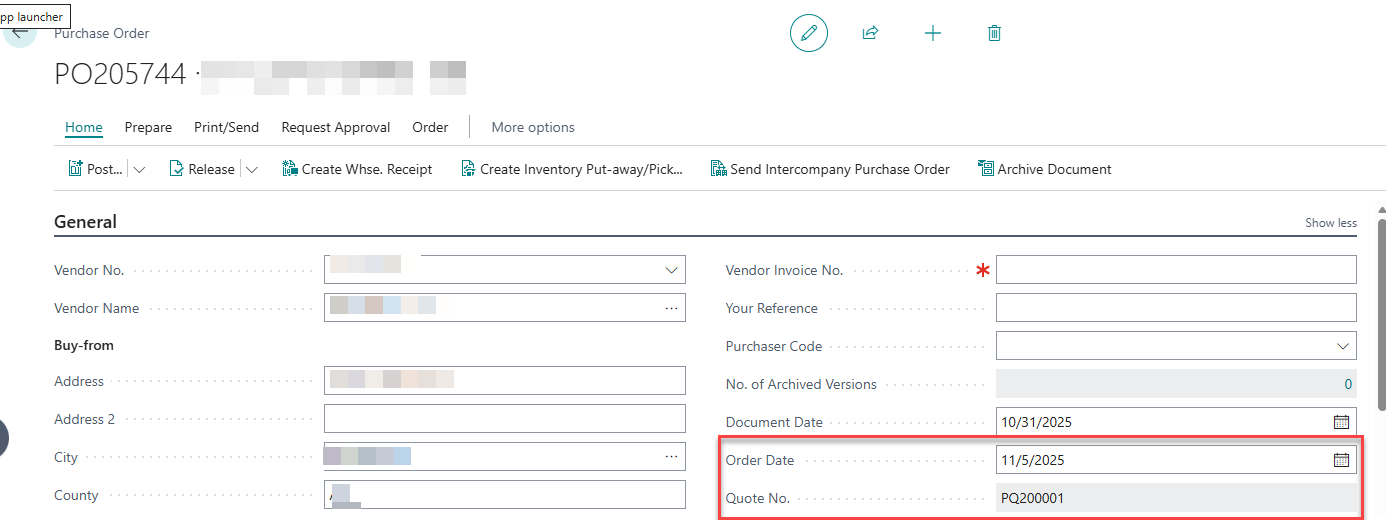
Task: Click the delete trash icon
Action: click(x=994, y=33)
